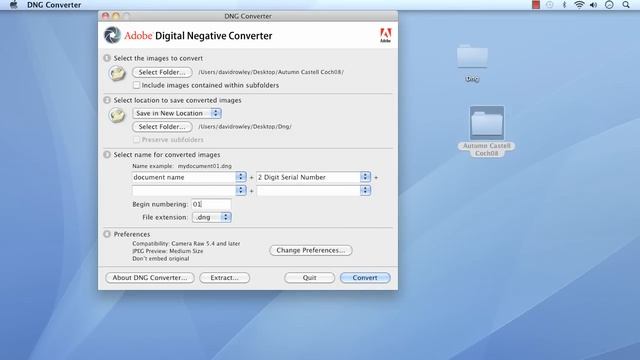Click the DNG Converter window title bar
The image size is (640, 360).
pos(248,16)
